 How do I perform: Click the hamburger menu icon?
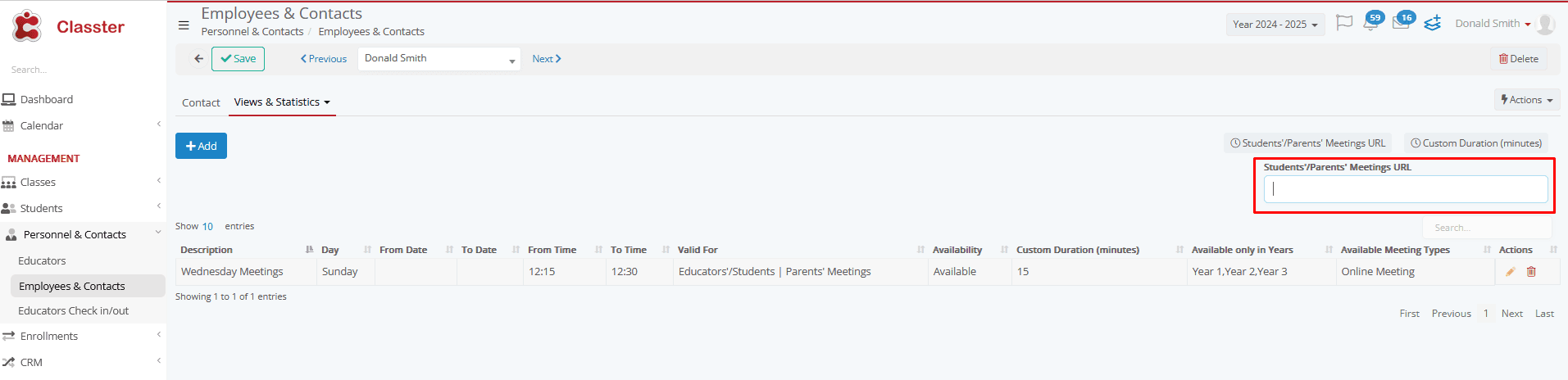pos(184,25)
